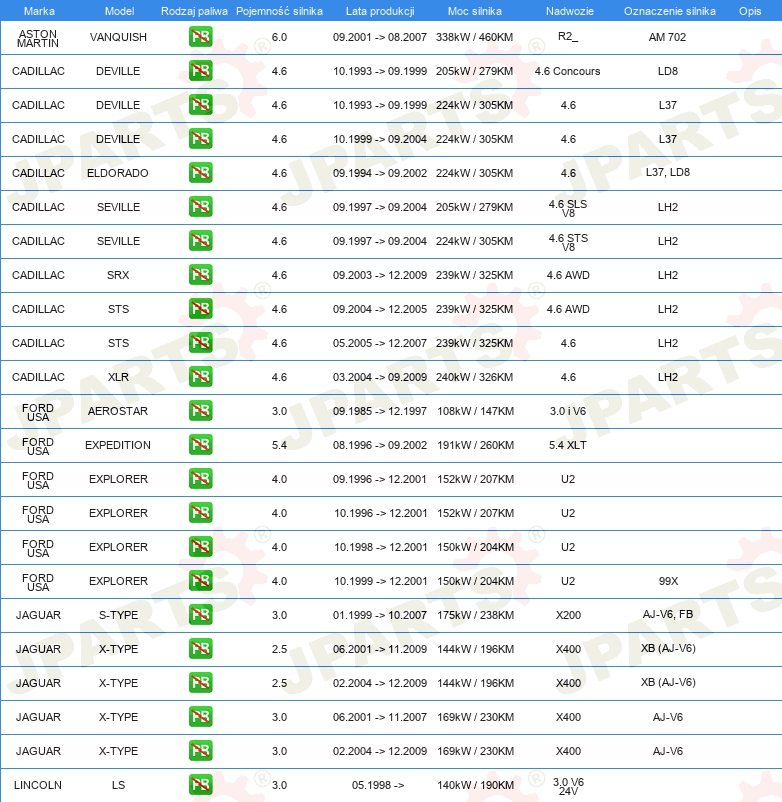
Task: Select the 4.6 Concours body cell
Action: click(x=568, y=71)
